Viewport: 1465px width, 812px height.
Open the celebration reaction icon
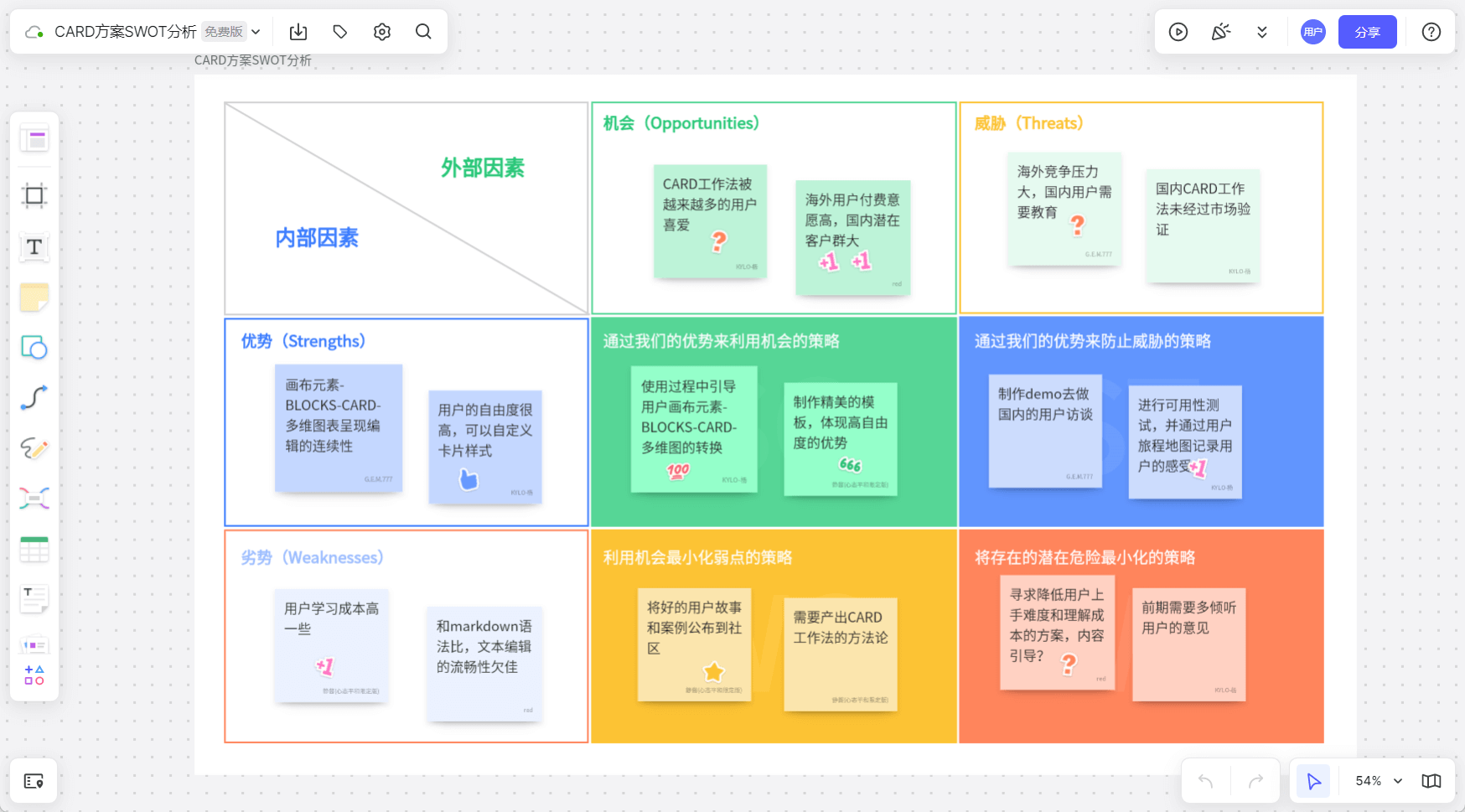pyautogui.click(x=1221, y=32)
